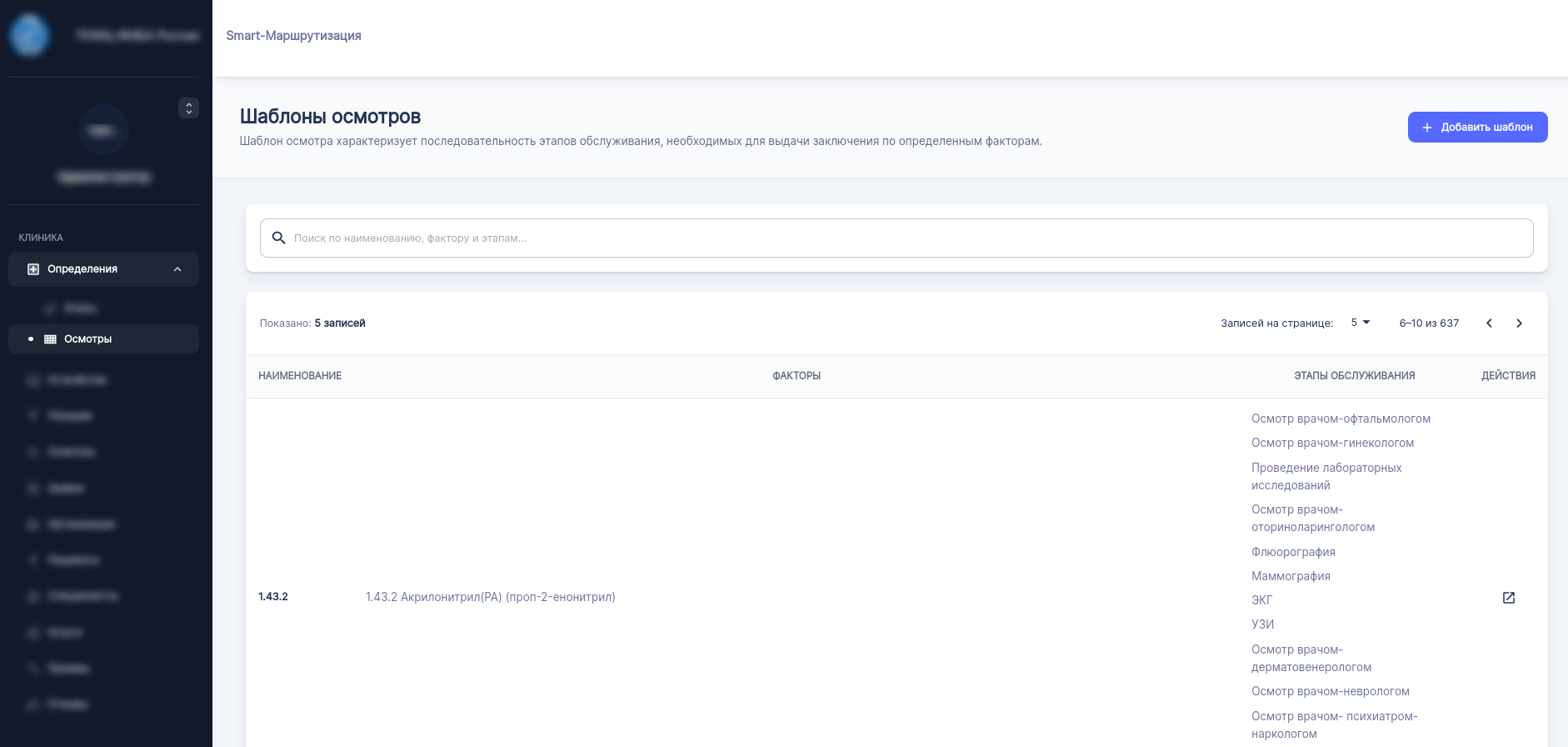The height and width of the screenshot is (747, 1568).
Task: Click the round logo atop the sidebar
Action: (29, 36)
